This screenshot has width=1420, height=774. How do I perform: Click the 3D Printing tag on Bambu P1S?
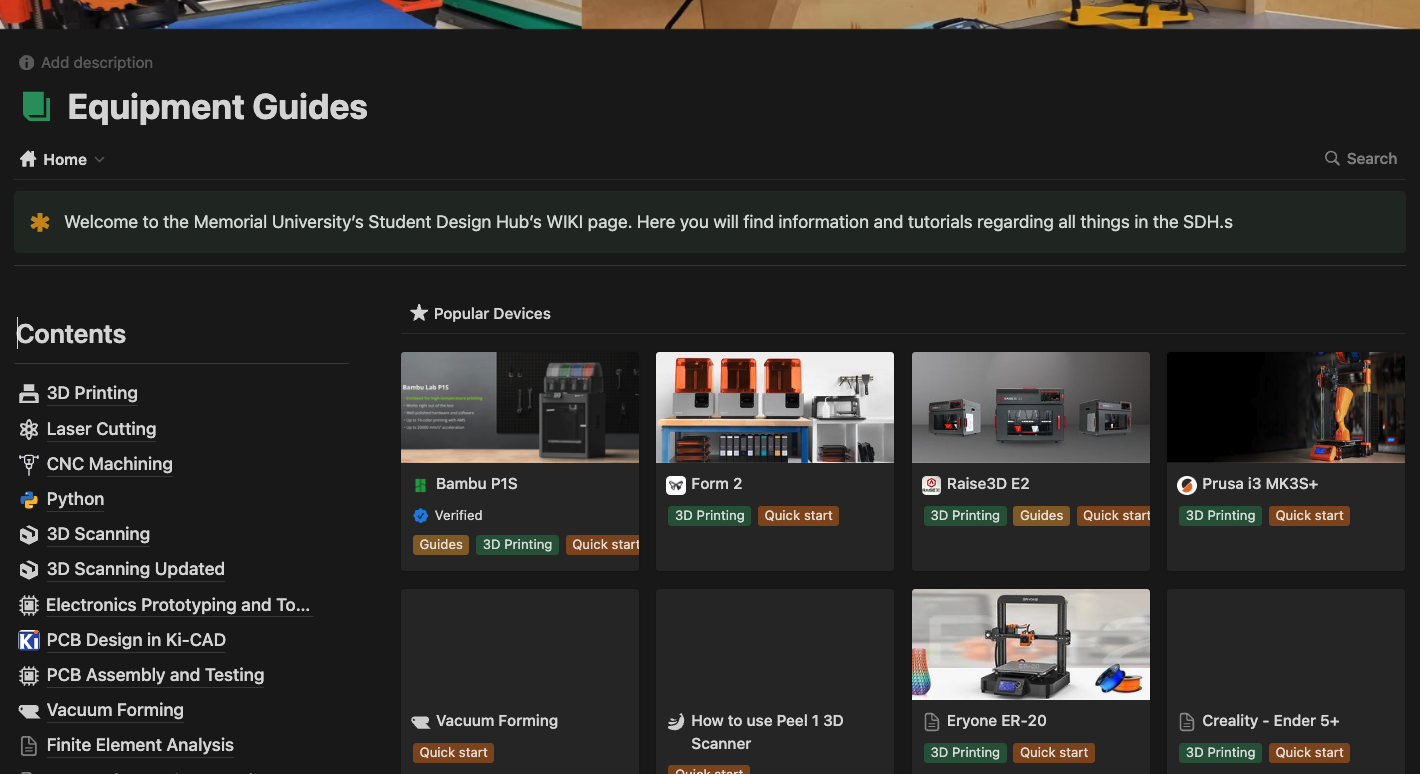517,545
